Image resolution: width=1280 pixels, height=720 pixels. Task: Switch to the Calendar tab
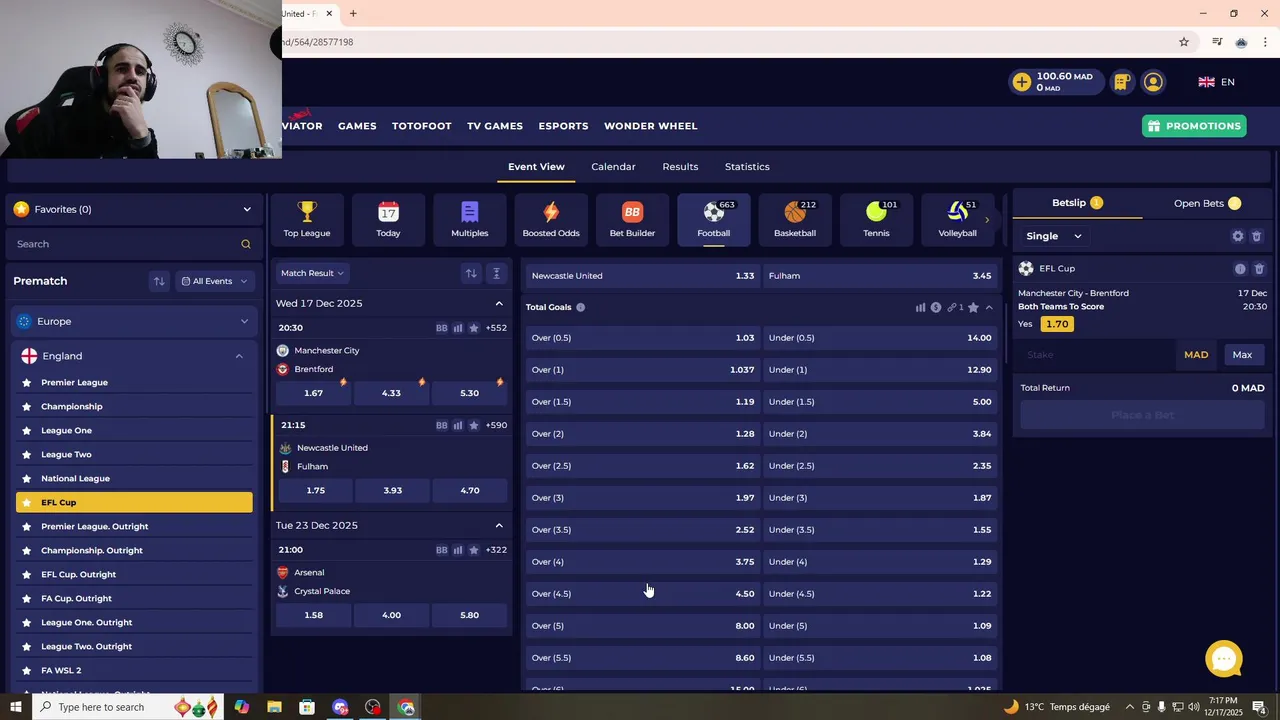pyautogui.click(x=613, y=167)
